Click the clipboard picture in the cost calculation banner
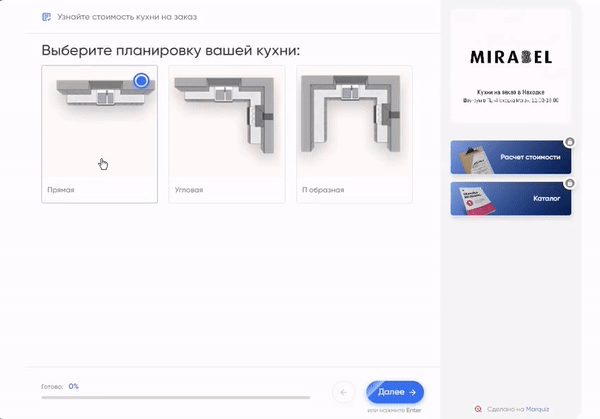Viewport: 600px width, 419px height. pos(475,160)
